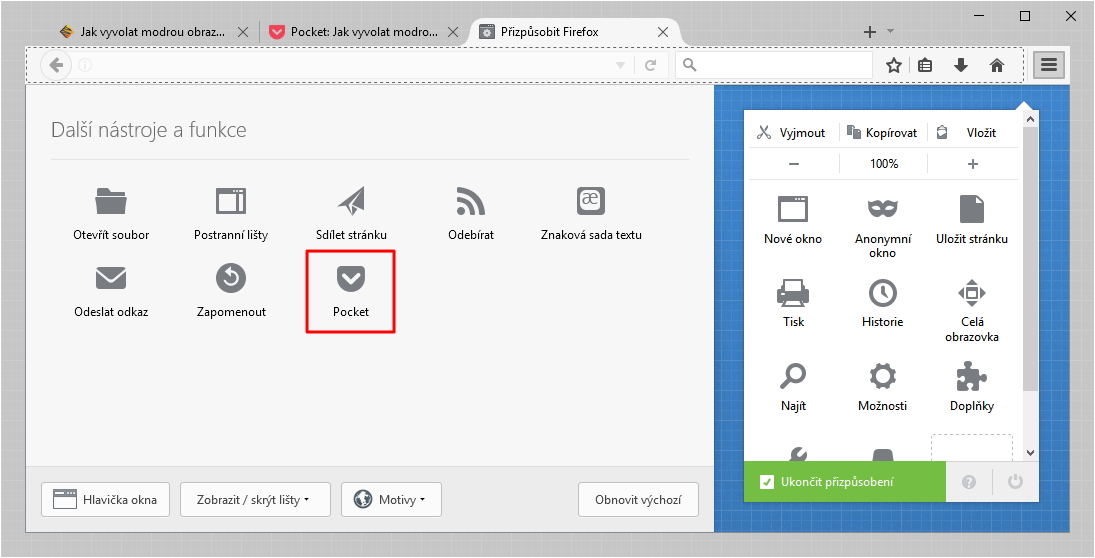
Task: Close the Pocket tab
Action: [x=452, y=31]
